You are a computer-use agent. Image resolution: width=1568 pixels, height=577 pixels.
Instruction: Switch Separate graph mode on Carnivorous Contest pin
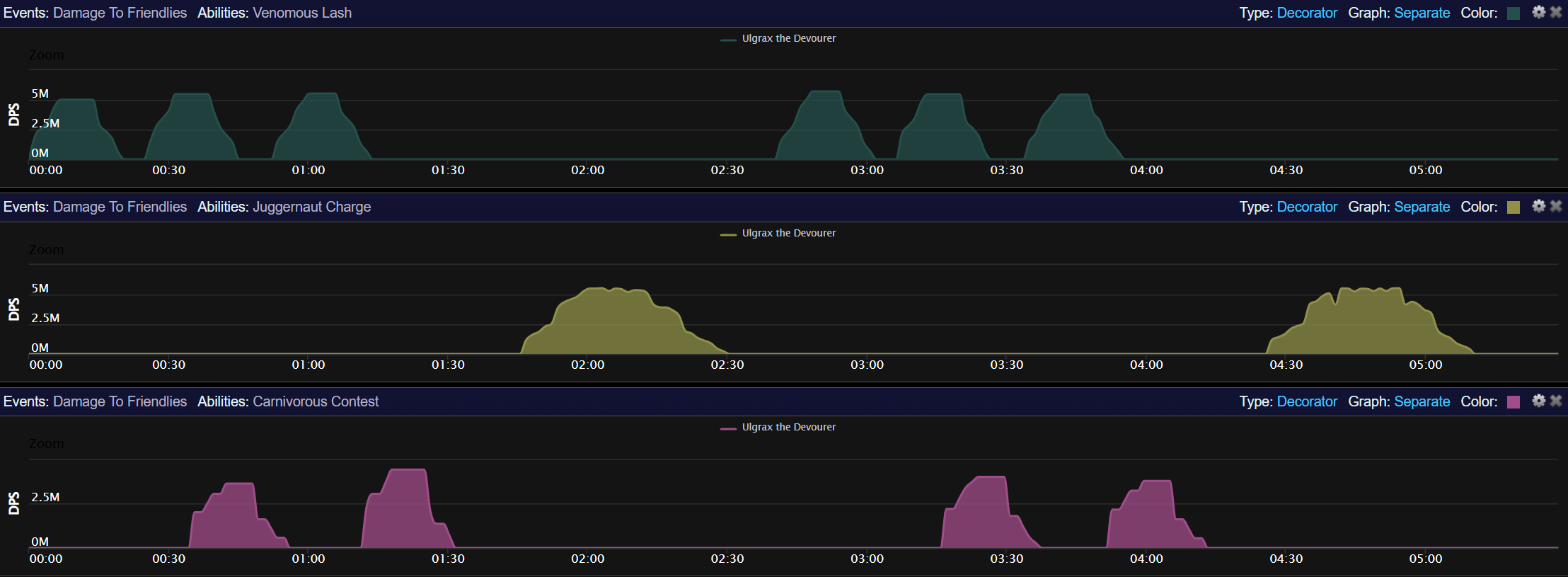pos(1422,401)
